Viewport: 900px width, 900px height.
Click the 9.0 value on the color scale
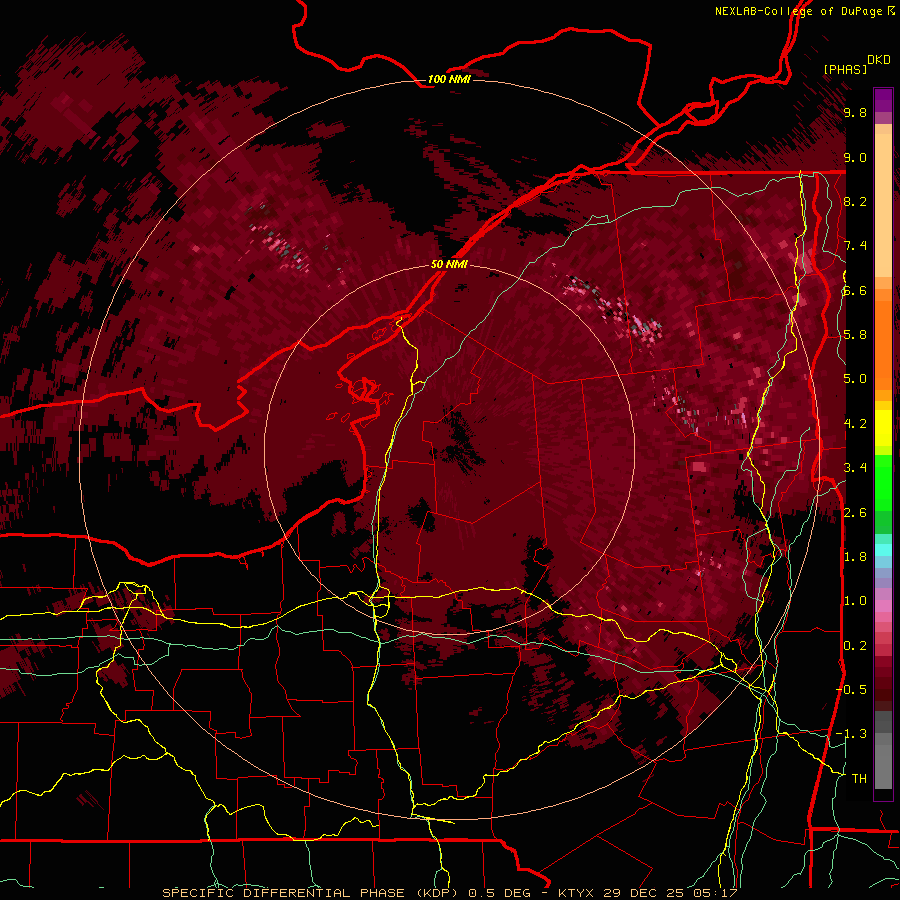coord(855,158)
